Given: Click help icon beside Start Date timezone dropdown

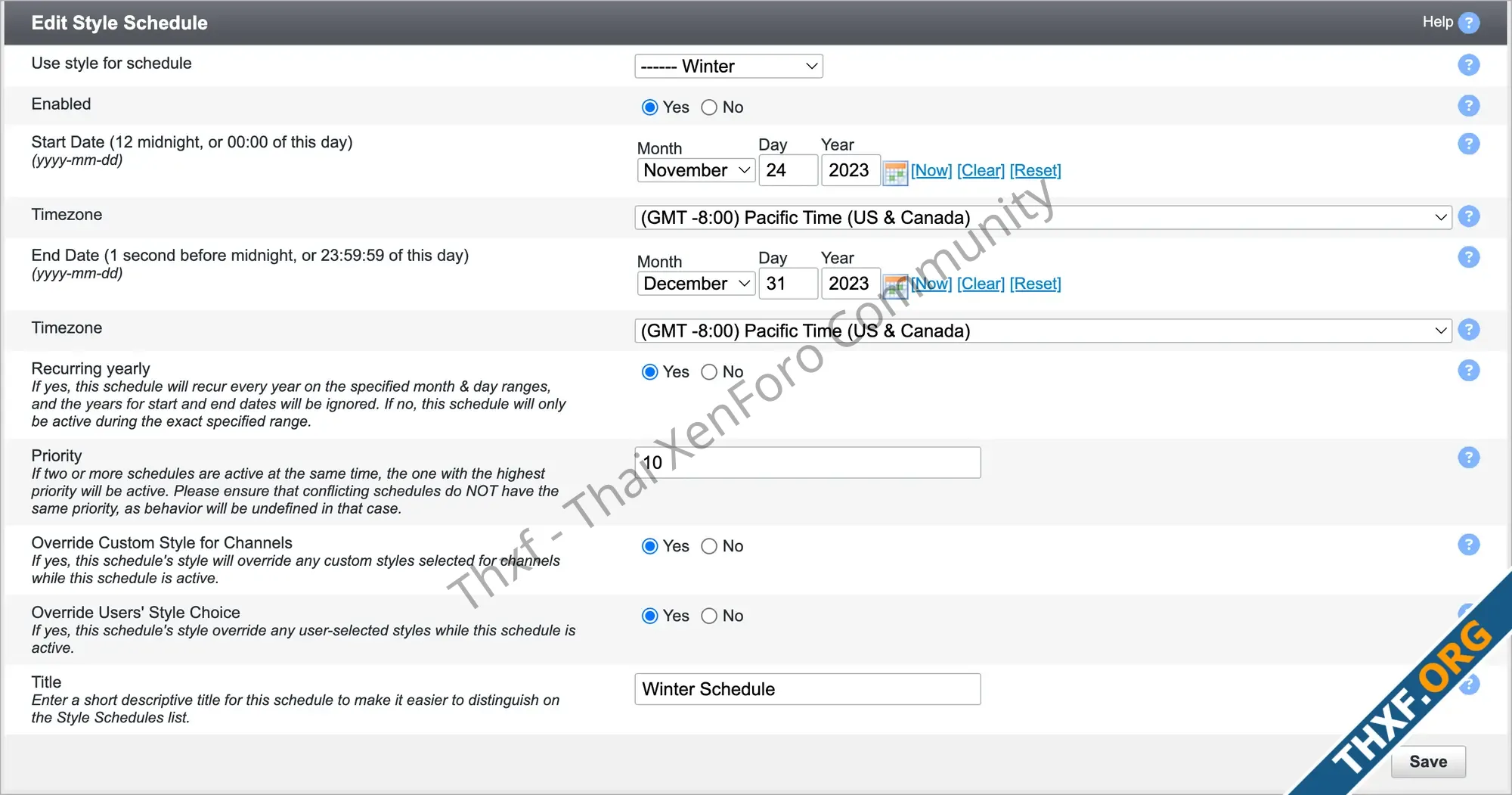Looking at the screenshot, I should pos(1468,216).
